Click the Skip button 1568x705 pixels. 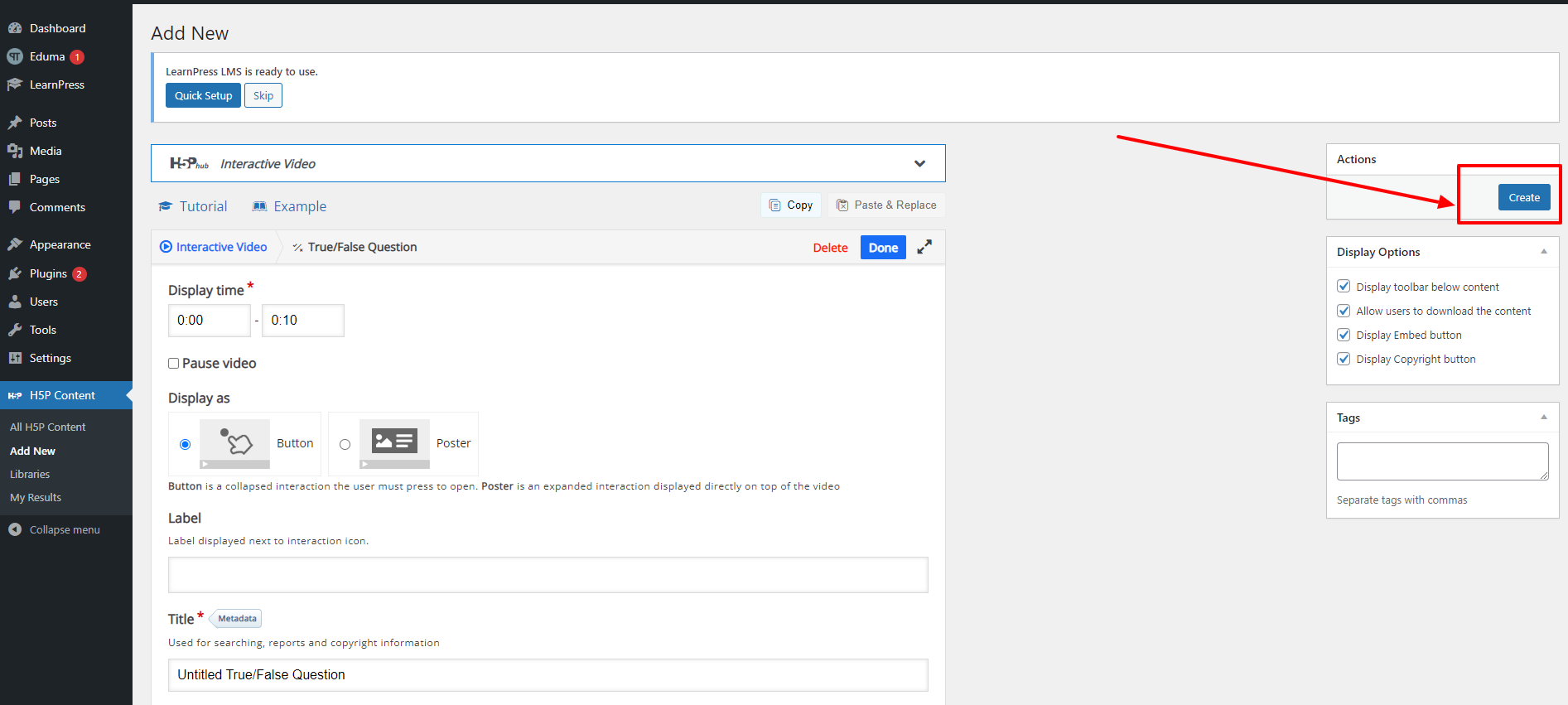pyautogui.click(x=263, y=95)
